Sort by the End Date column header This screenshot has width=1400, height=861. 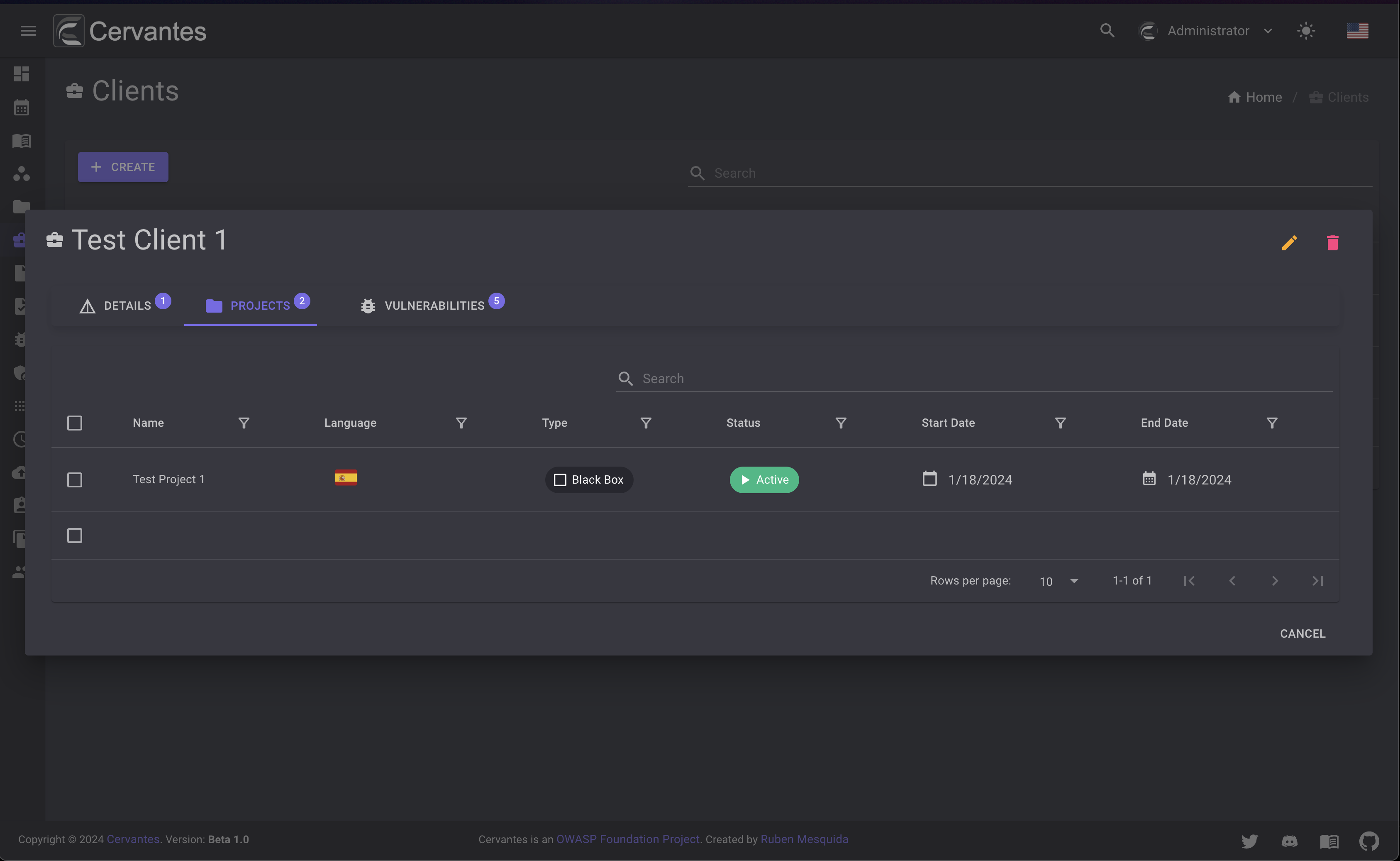point(1164,423)
